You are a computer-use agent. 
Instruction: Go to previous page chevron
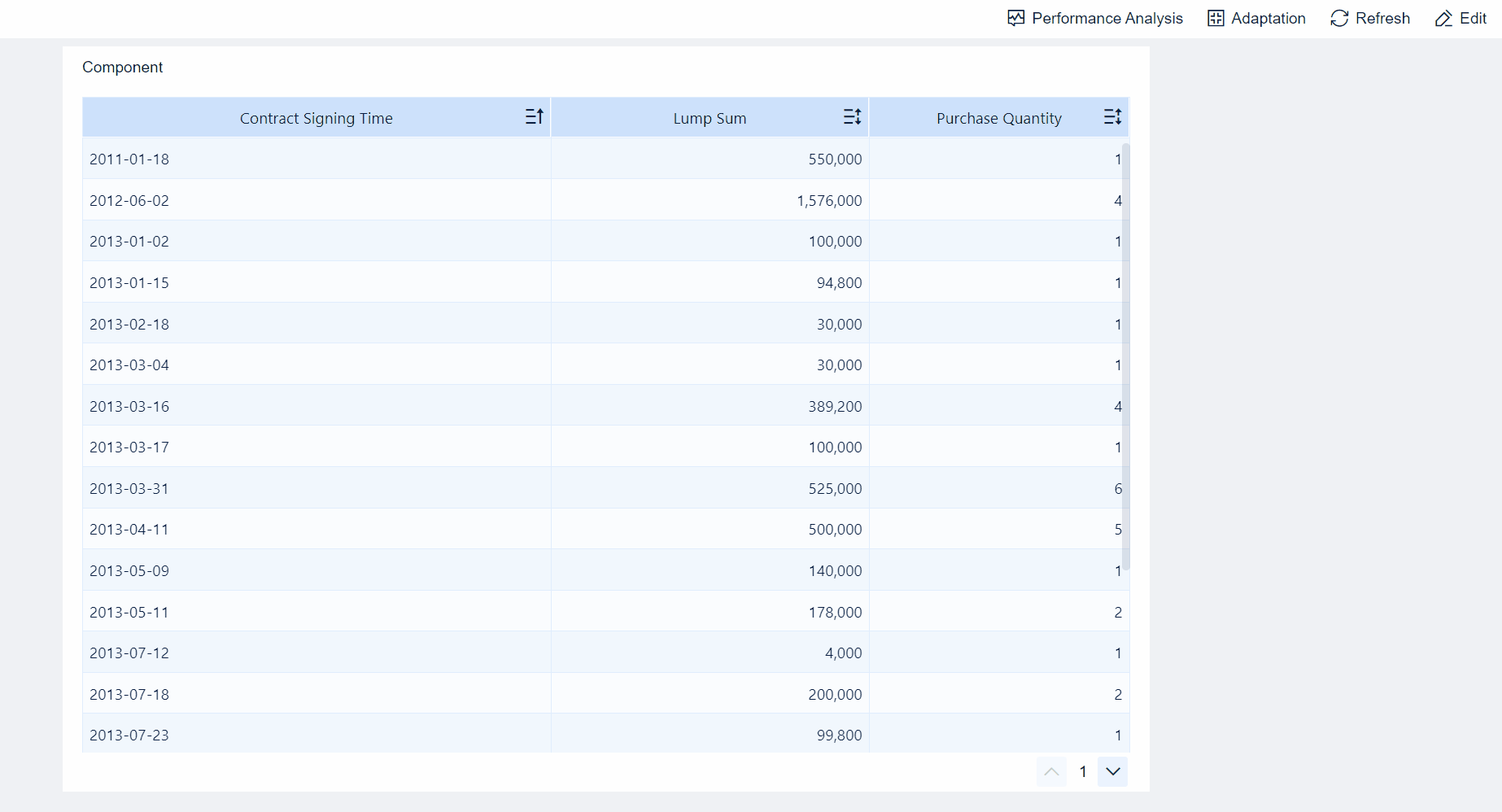[1051, 771]
